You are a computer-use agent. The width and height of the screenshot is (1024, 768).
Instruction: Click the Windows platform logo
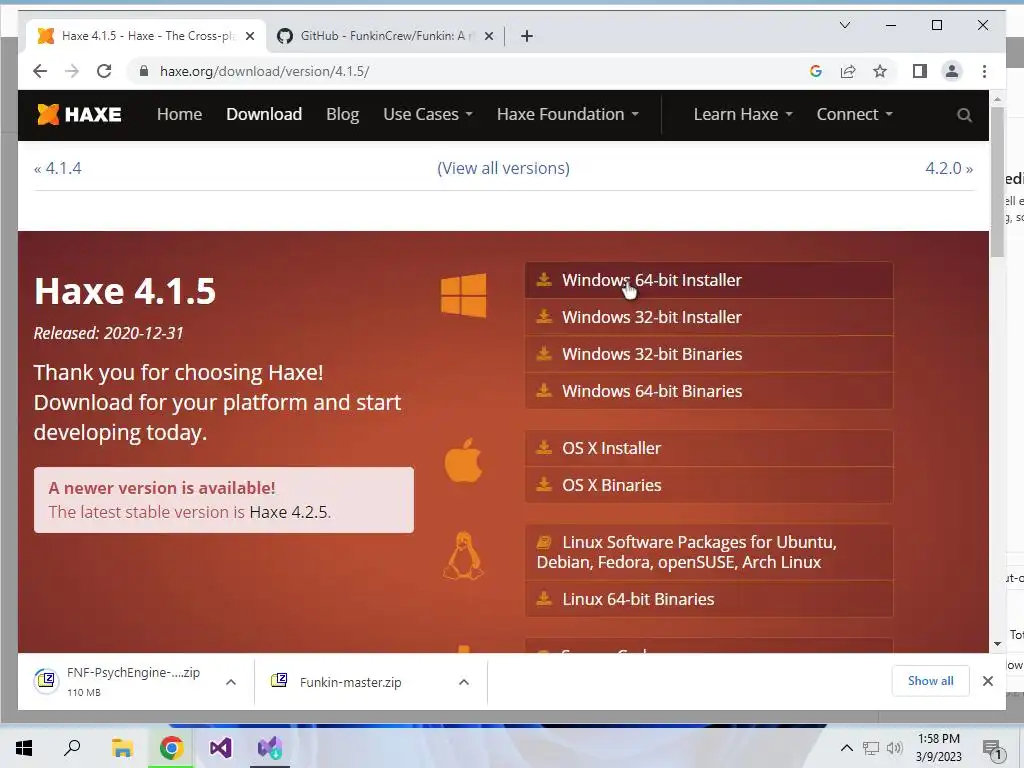463,295
